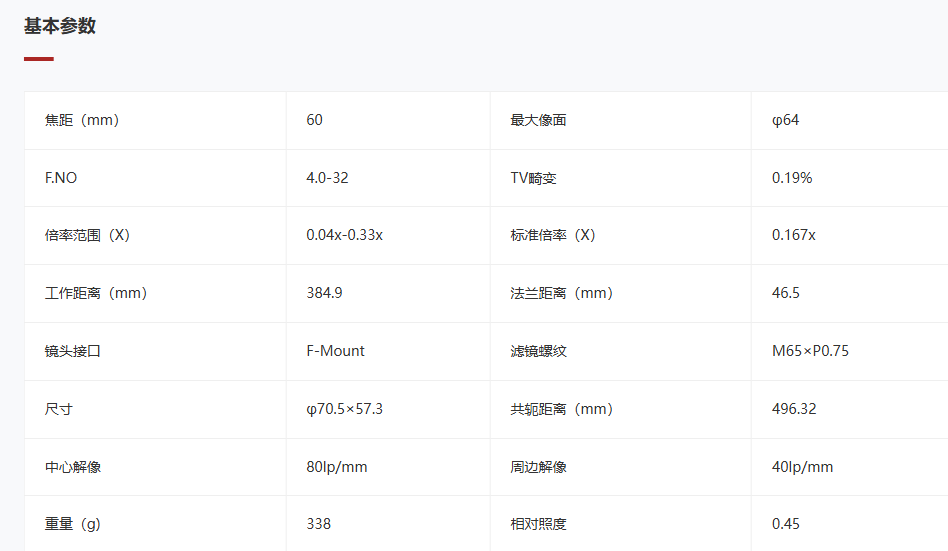Click the 倍率范围（X）label cell
Screen dimensions: 948x551
pos(155,235)
